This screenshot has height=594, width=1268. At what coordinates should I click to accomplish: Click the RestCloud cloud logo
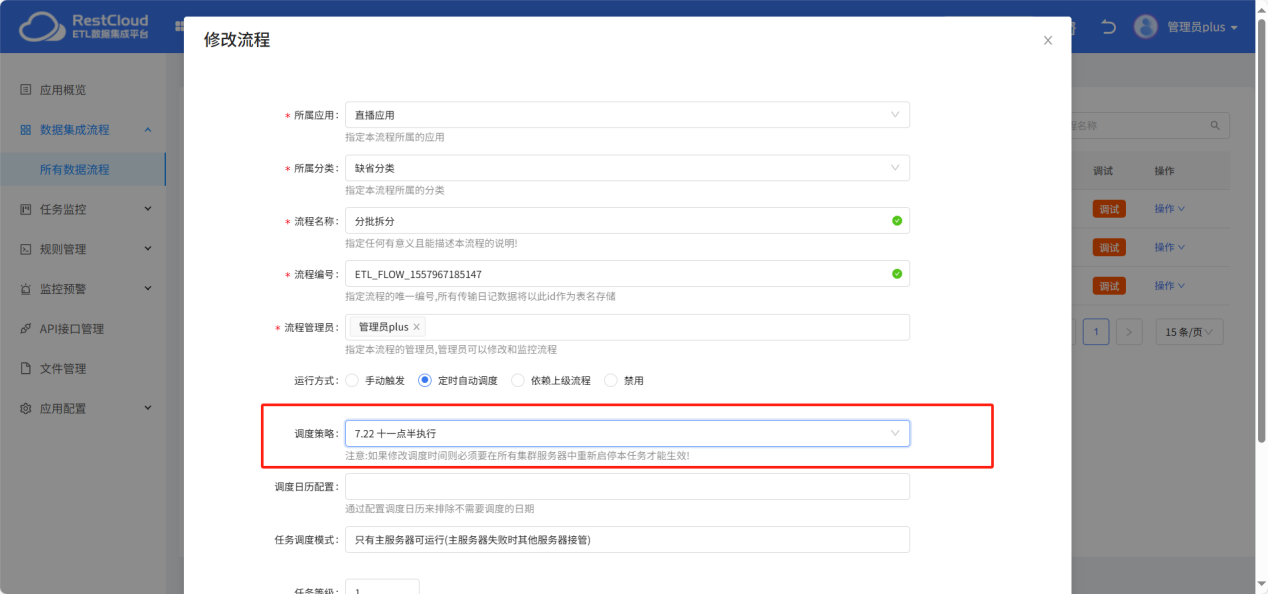click(42, 26)
